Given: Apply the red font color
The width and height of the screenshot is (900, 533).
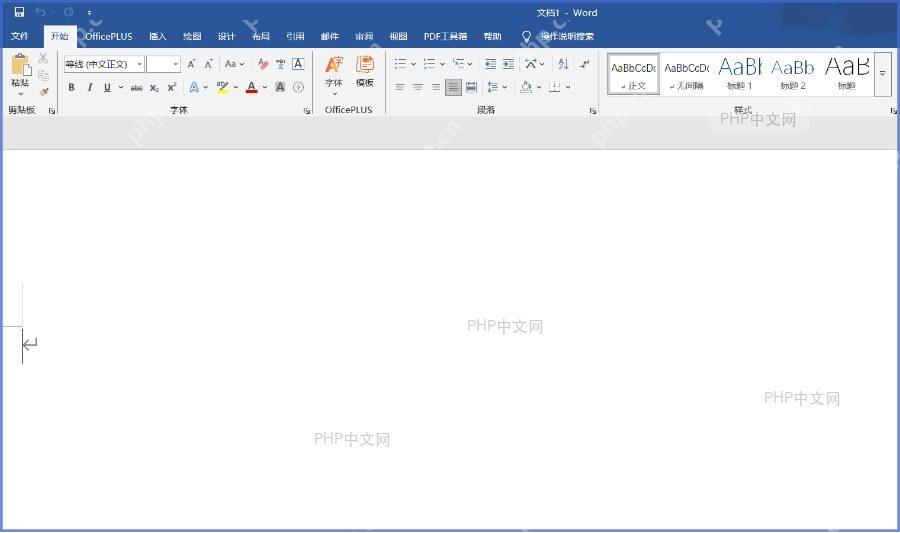Looking at the screenshot, I should [x=251, y=87].
